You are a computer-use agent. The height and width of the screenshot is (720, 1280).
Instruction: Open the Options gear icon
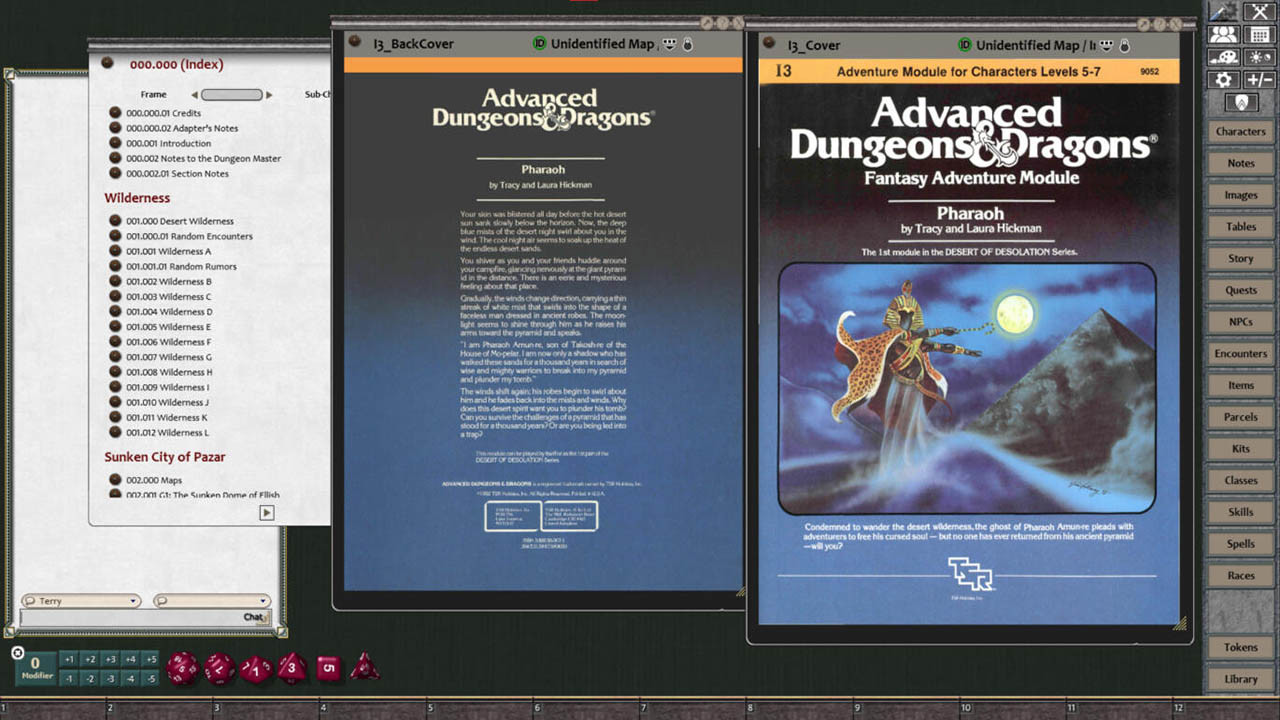click(1223, 80)
